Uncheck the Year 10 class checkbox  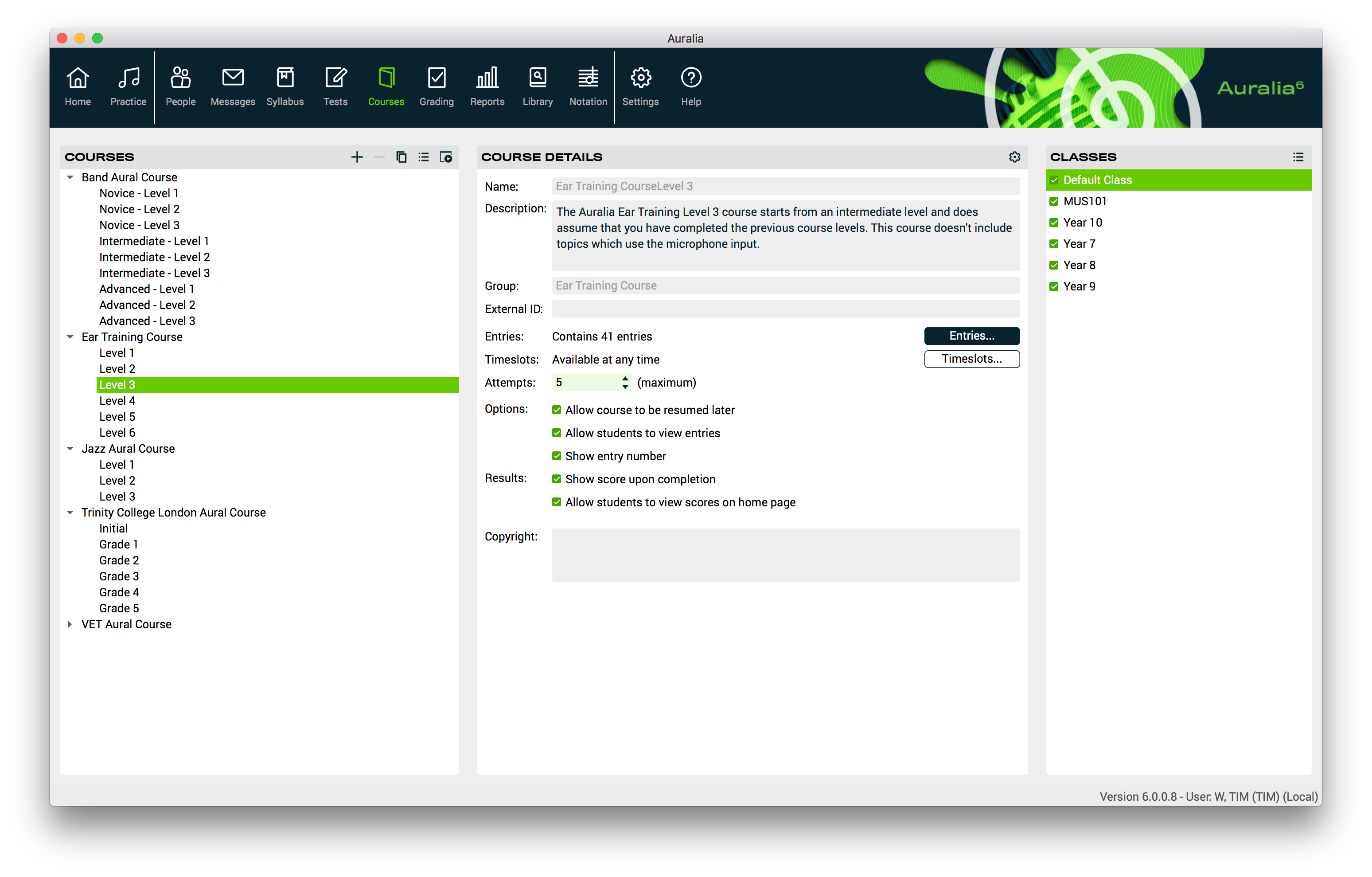(x=1053, y=223)
